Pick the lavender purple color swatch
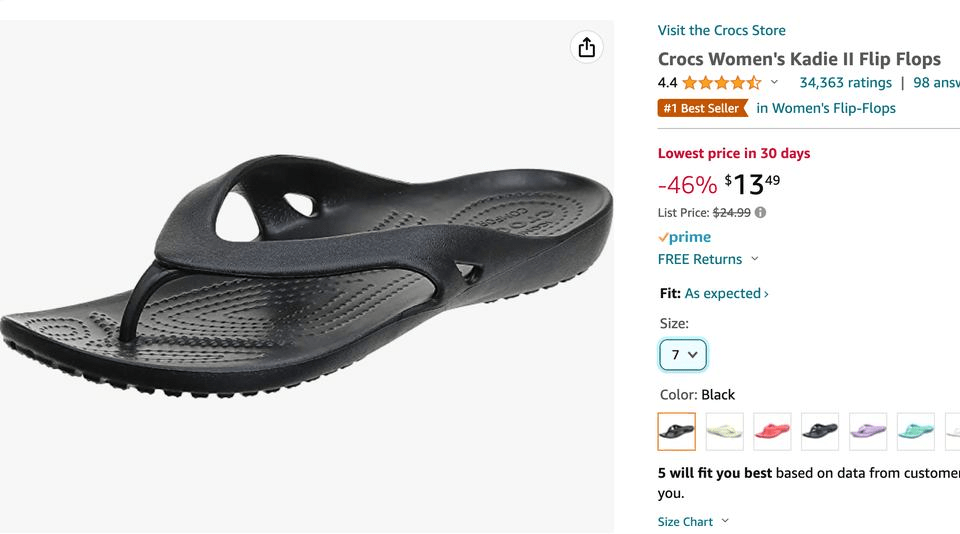 (x=868, y=431)
